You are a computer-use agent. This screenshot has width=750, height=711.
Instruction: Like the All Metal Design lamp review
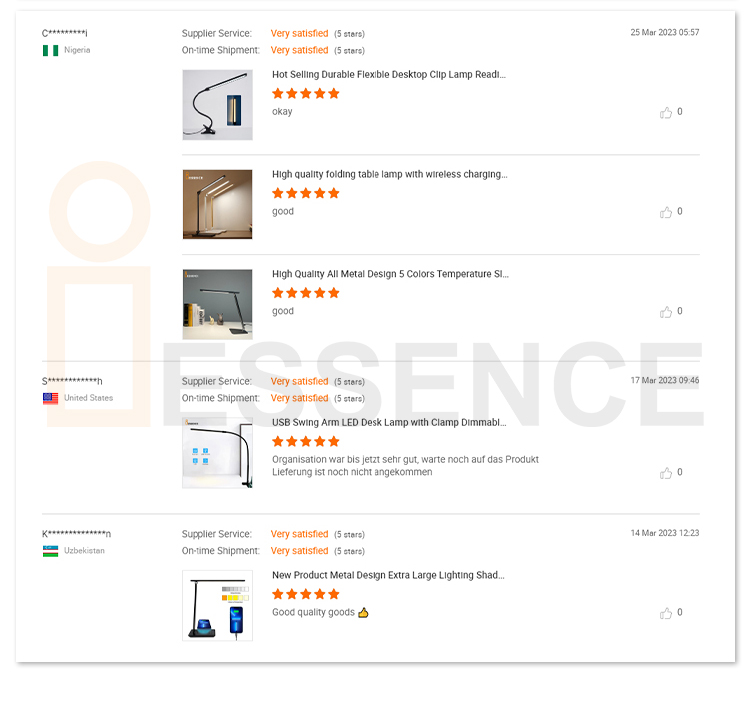pyautogui.click(x=666, y=312)
